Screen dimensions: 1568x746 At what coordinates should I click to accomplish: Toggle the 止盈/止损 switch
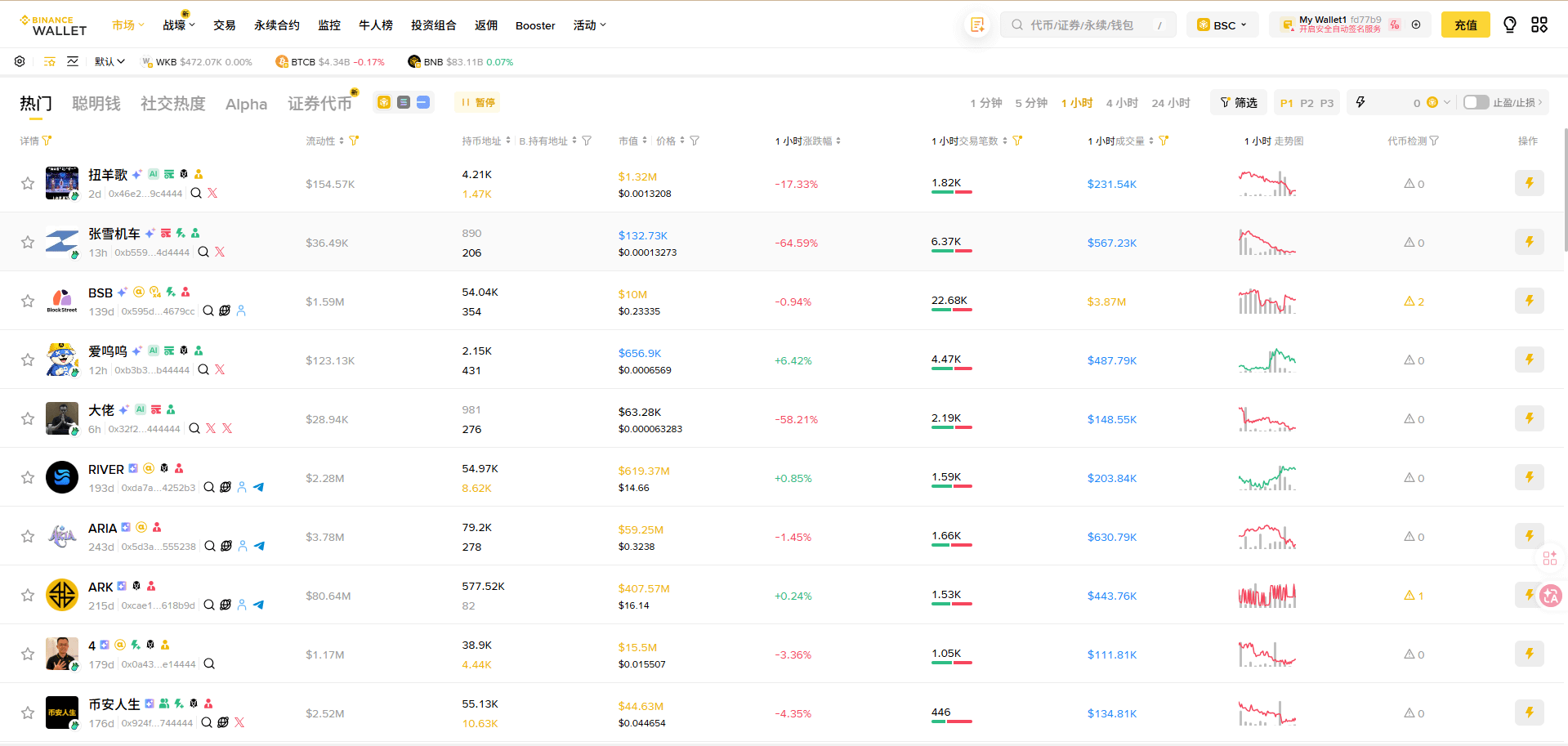[x=1476, y=102]
